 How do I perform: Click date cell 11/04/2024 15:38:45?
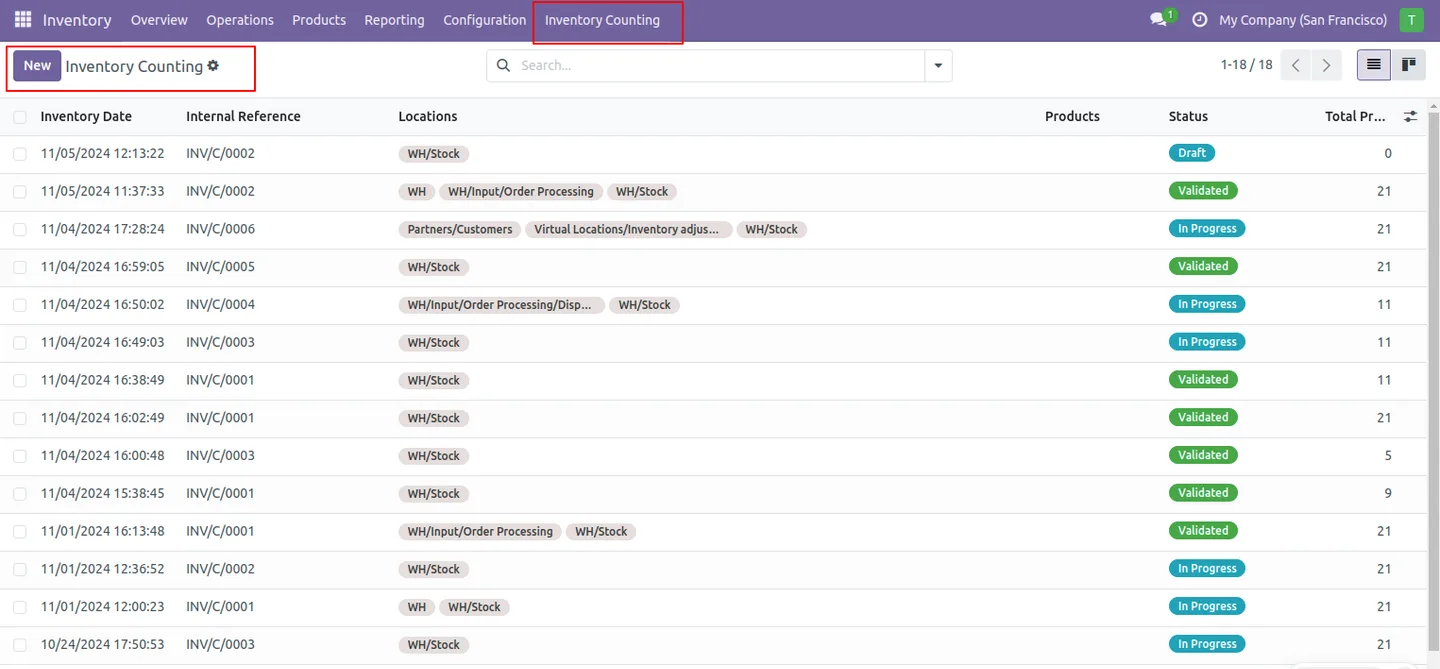click(103, 494)
